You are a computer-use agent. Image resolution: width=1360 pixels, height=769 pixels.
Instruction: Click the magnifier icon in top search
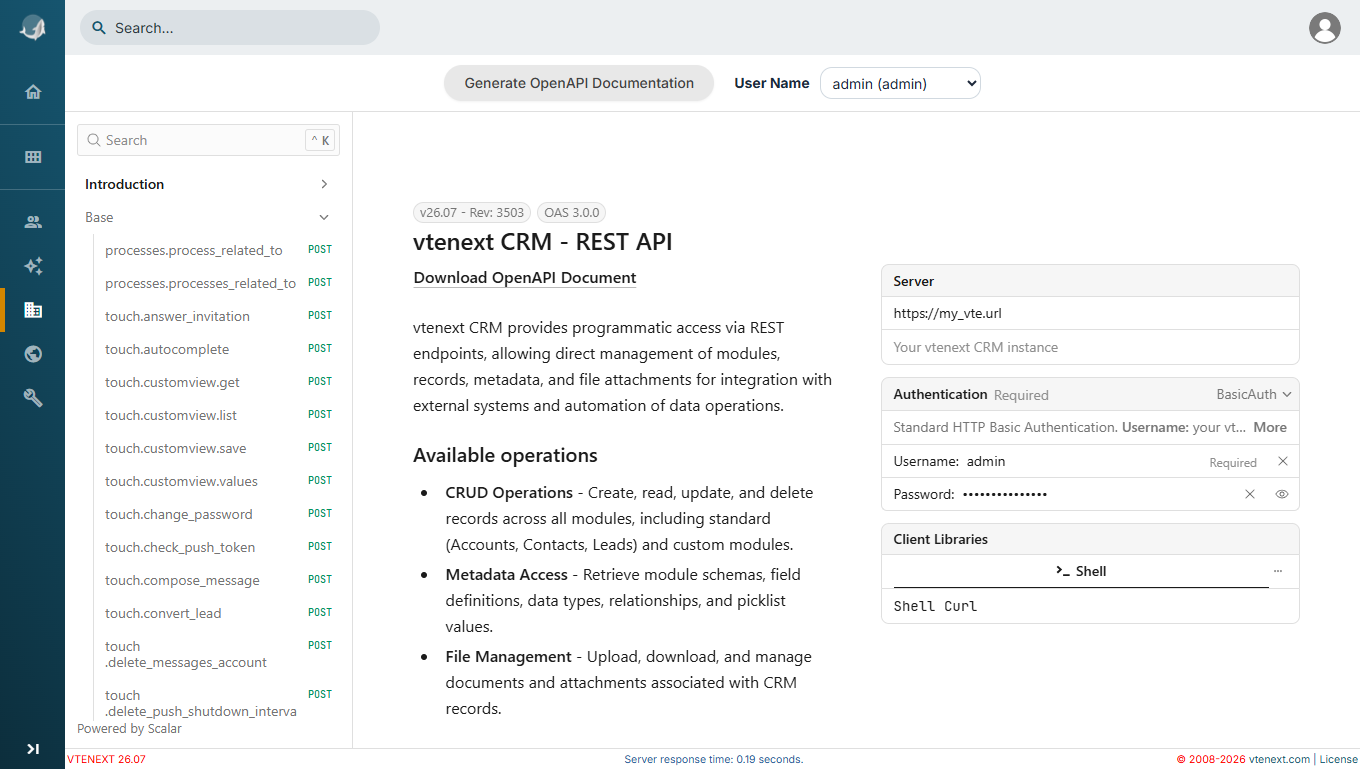(99, 28)
